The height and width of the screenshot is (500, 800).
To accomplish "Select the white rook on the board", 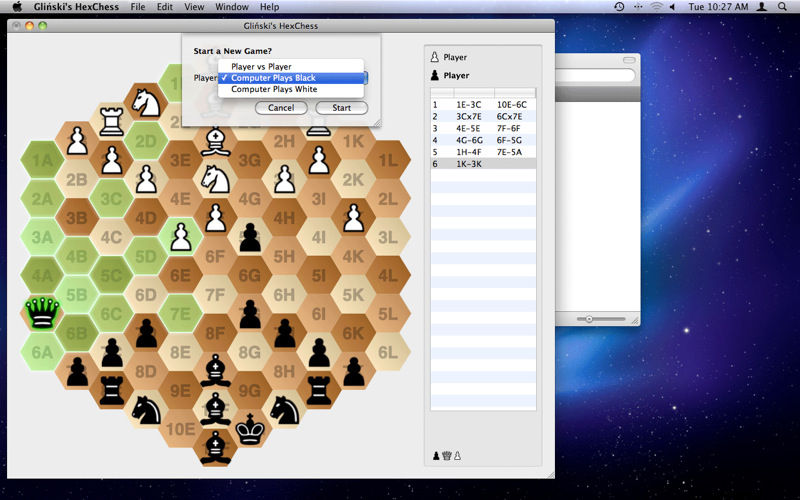I will 111,121.
